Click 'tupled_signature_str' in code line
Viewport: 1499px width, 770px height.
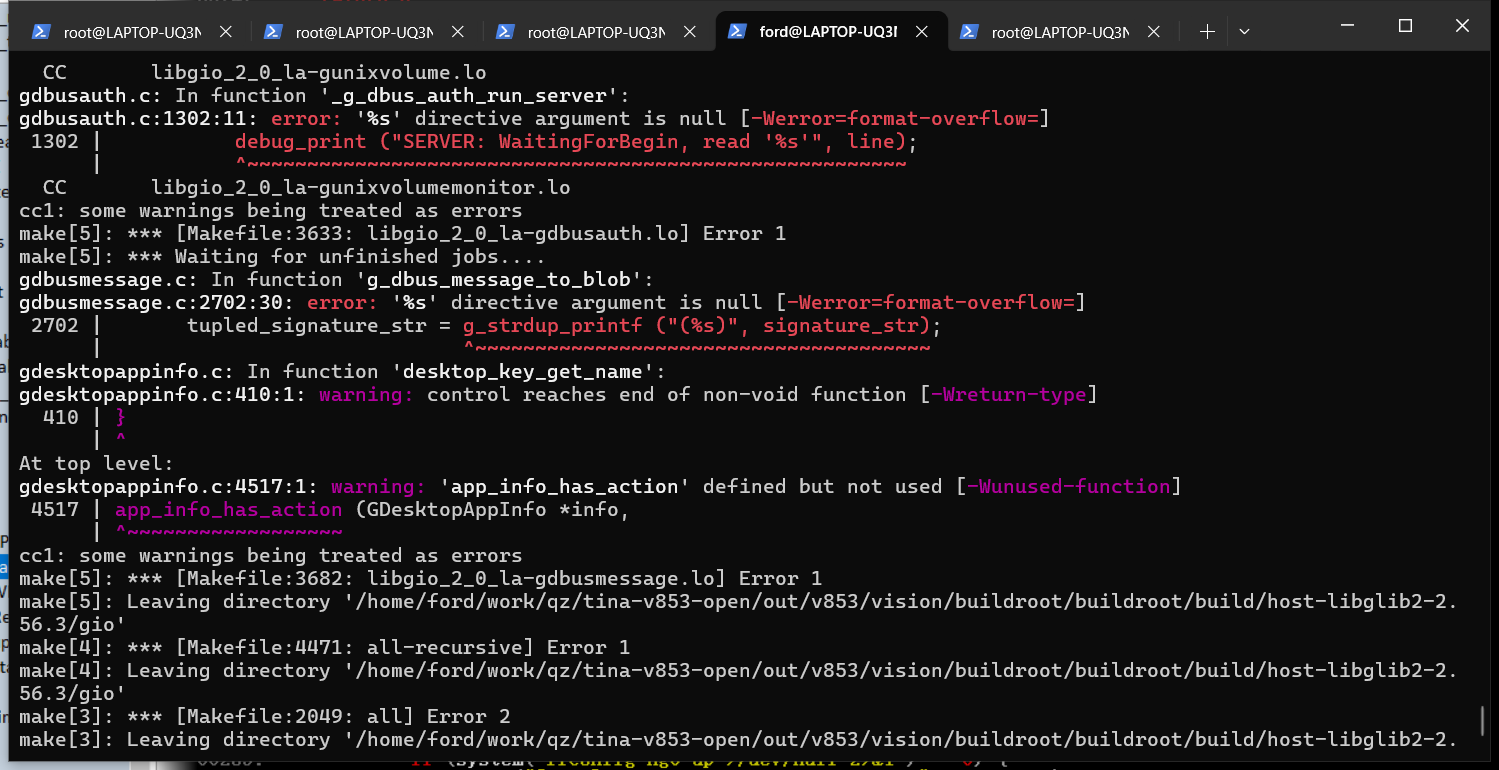pyautogui.click(x=306, y=325)
